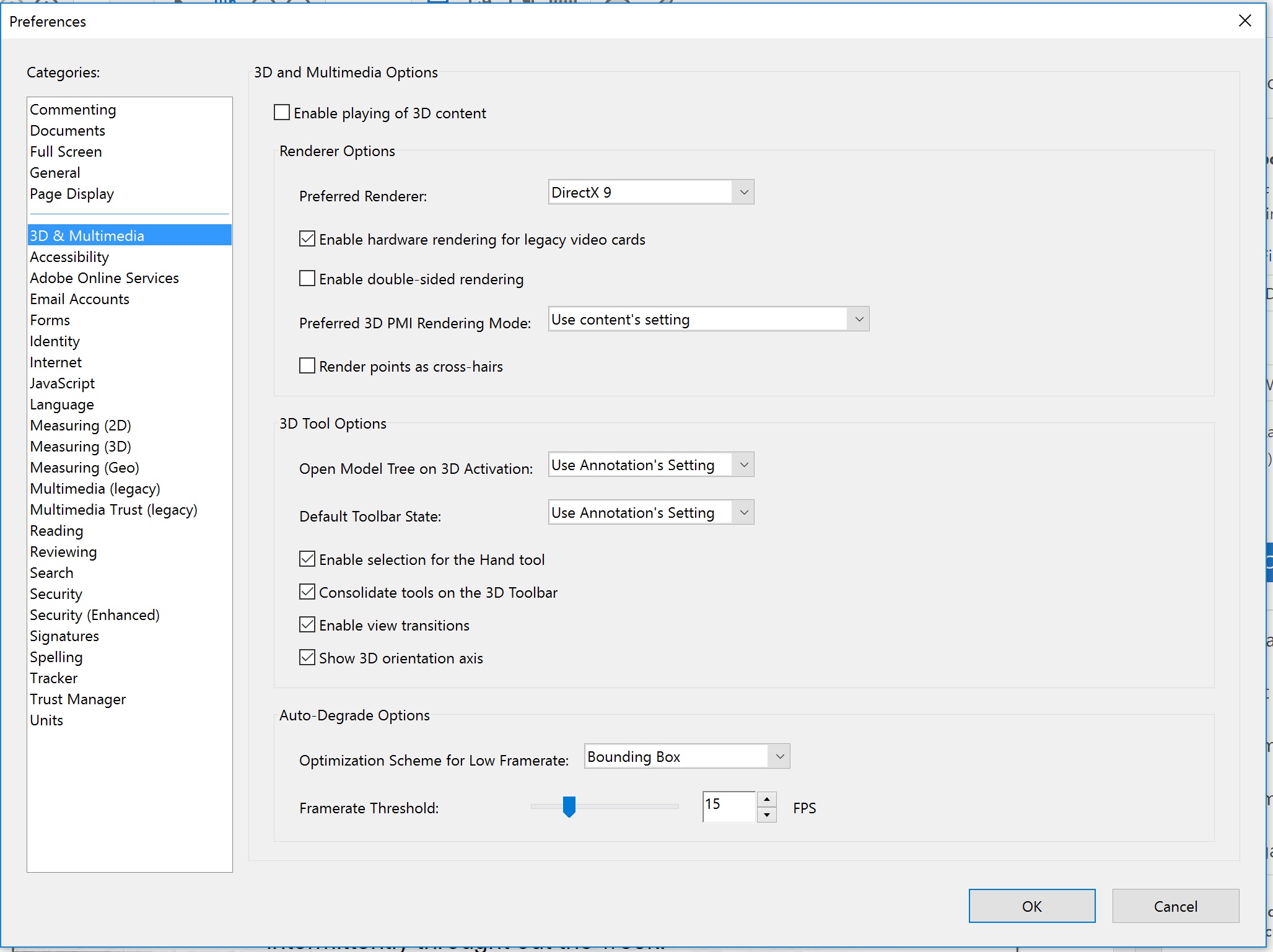Click the OK button

pos(1031,906)
